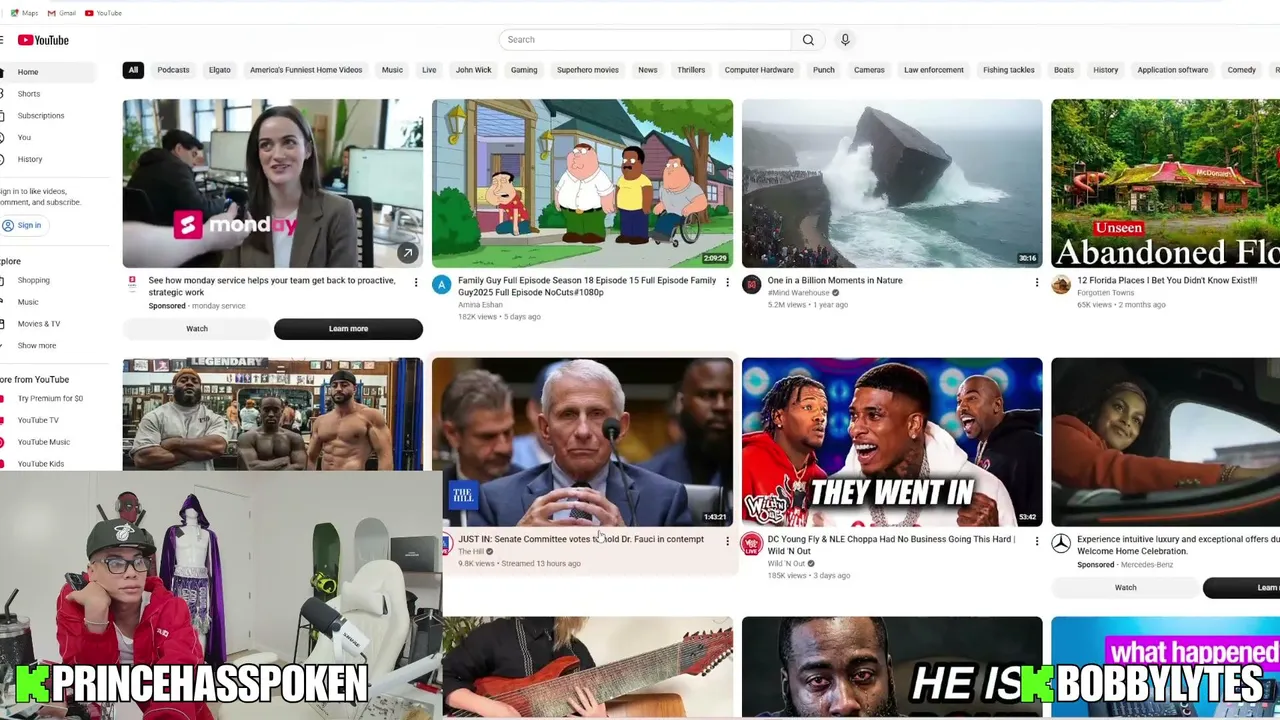Click the Mind Warehouse channel avatar
Screen dimensions: 1280x720
tap(752, 286)
